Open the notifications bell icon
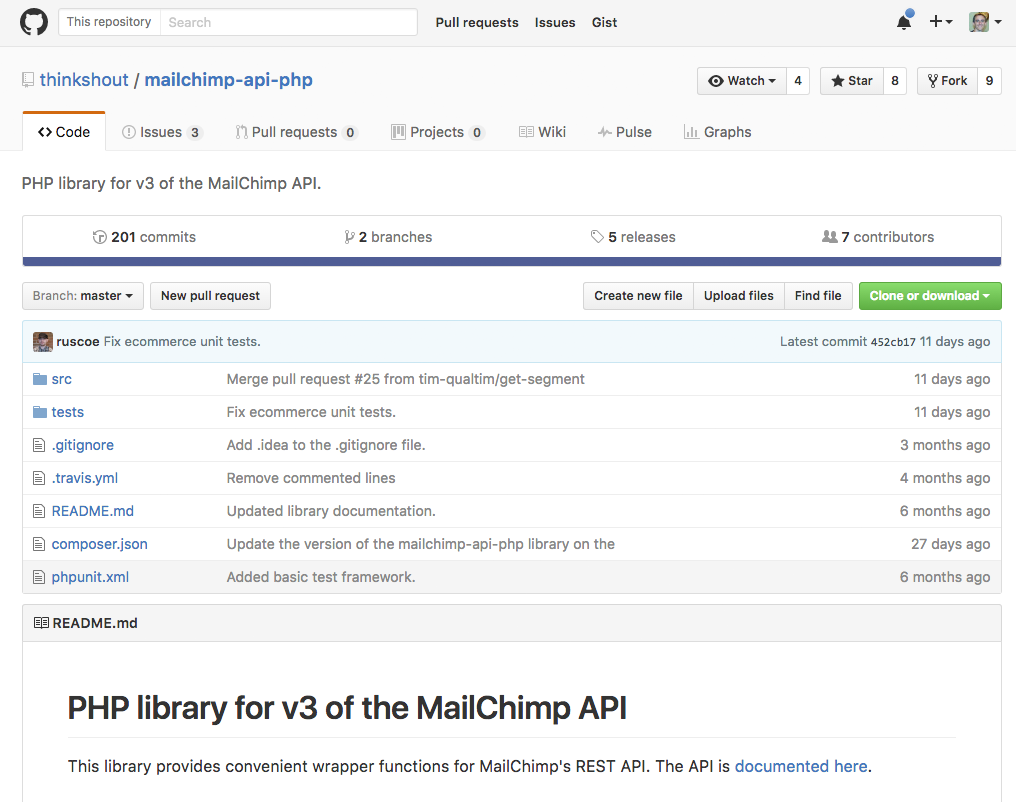Viewport: 1016px width, 802px height. click(904, 22)
